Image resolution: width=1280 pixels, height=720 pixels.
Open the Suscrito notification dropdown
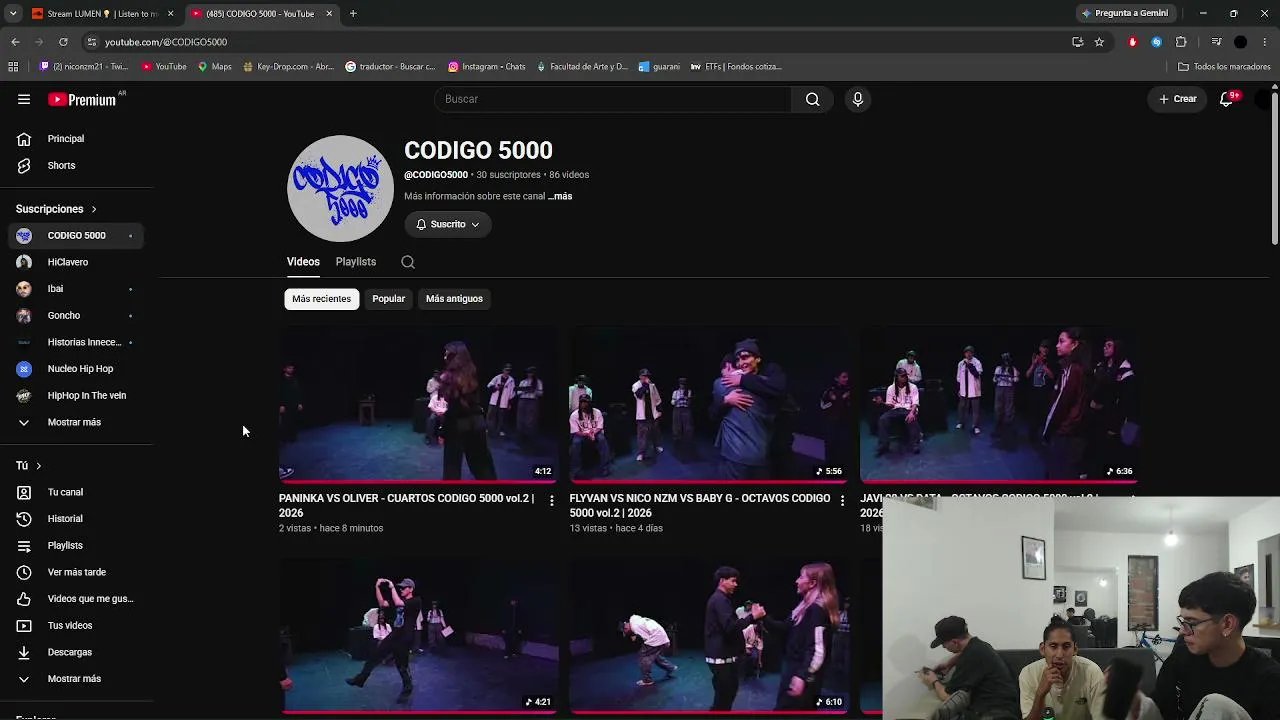(447, 224)
